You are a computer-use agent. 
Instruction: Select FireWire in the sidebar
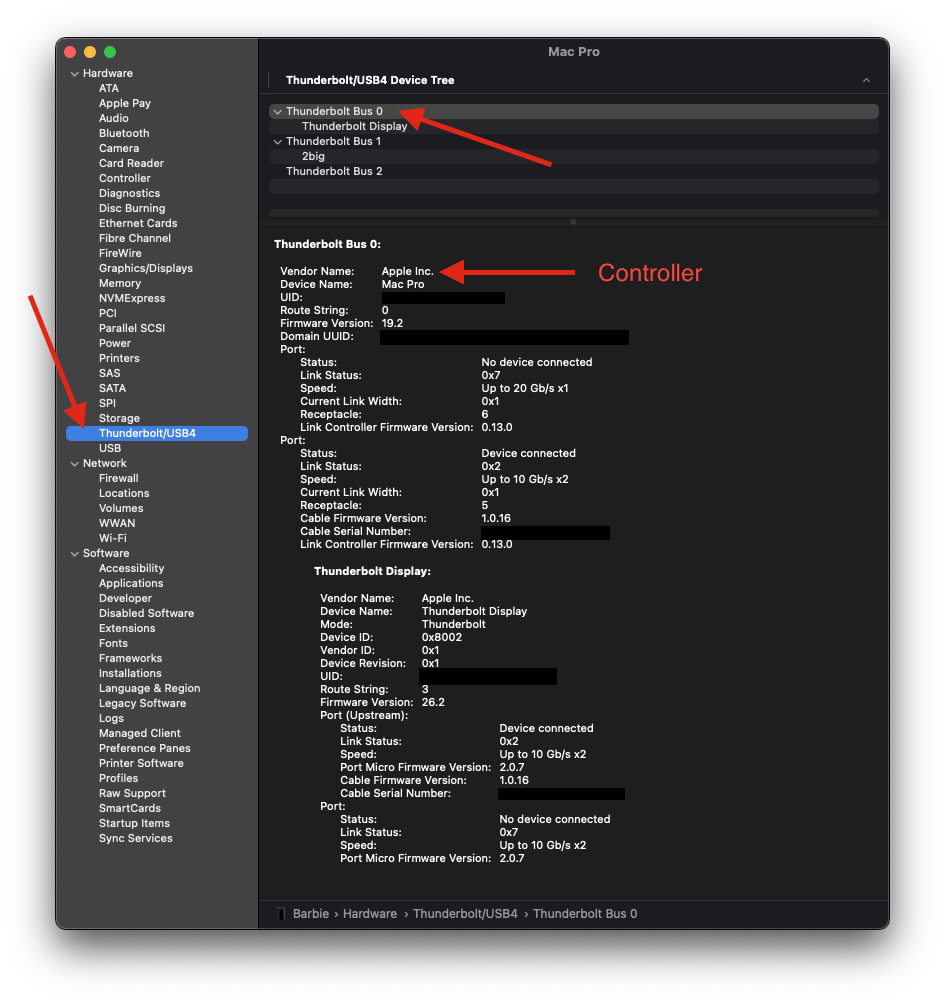point(120,253)
